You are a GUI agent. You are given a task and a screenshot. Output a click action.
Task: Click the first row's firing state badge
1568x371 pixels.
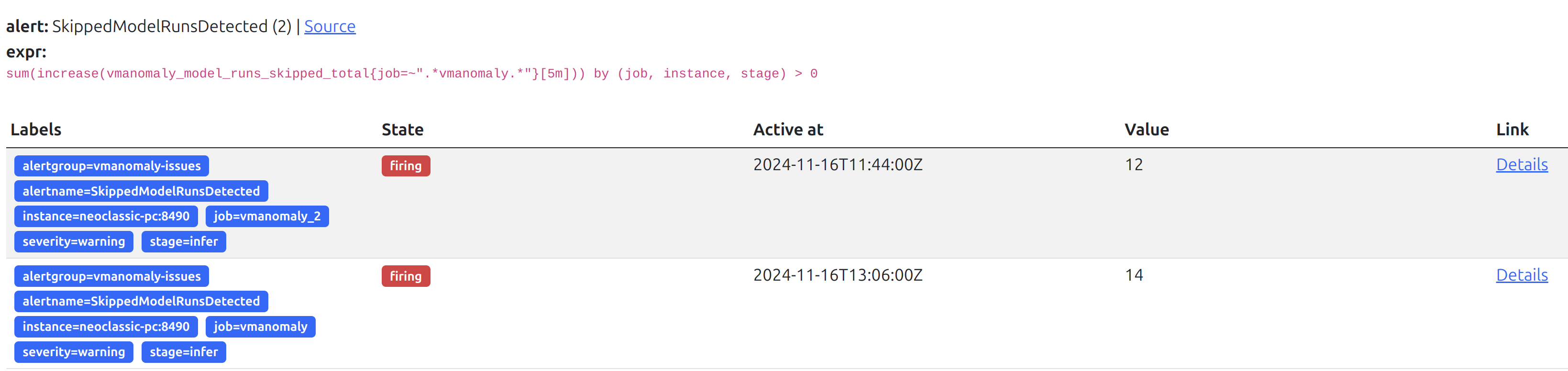point(405,166)
